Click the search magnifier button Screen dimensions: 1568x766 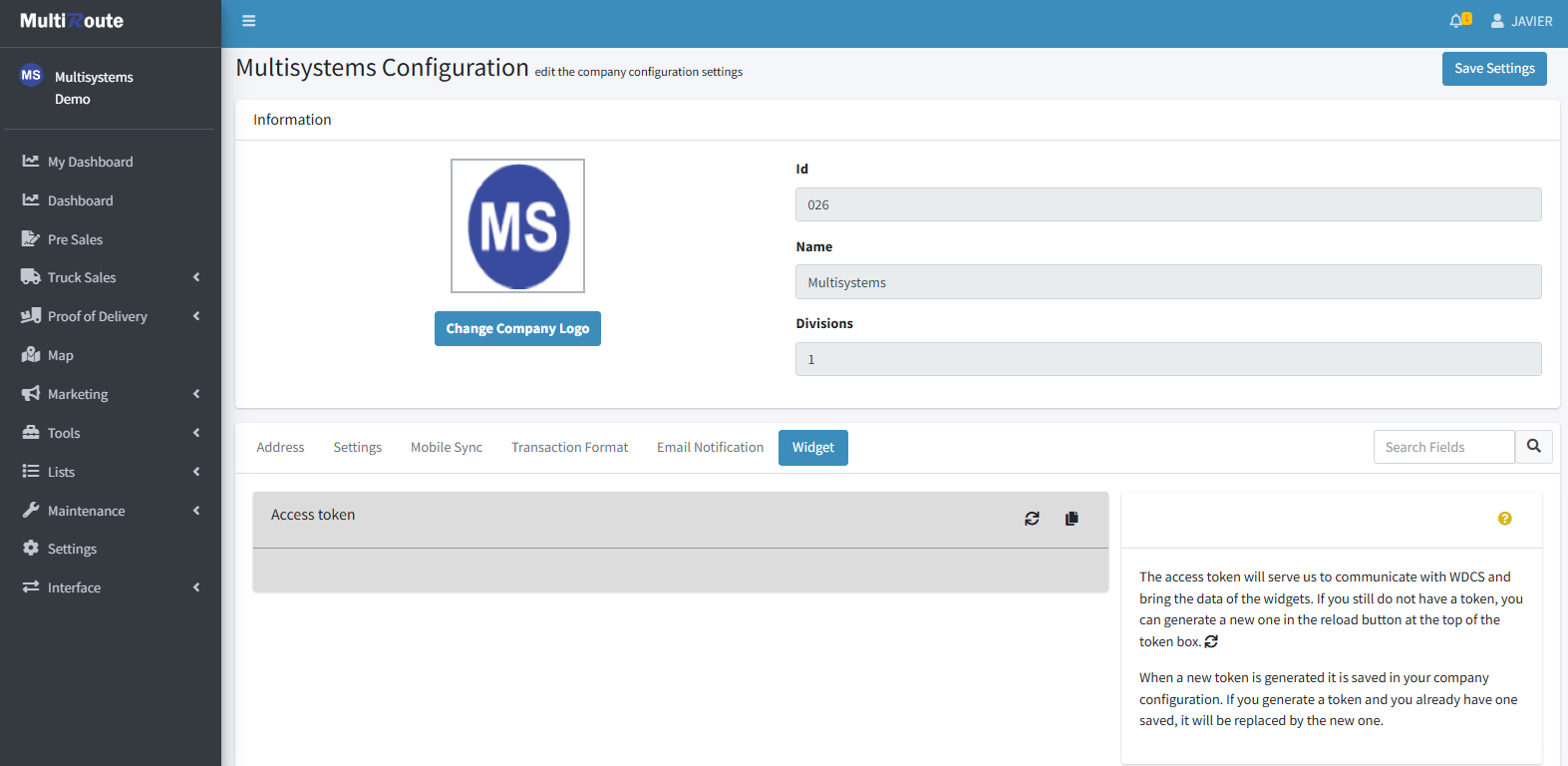1534,447
